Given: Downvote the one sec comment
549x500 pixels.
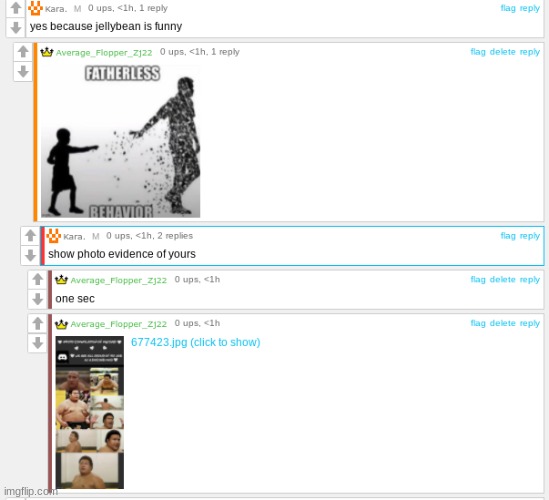Looking at the screenshot, I should click(38, 299).
